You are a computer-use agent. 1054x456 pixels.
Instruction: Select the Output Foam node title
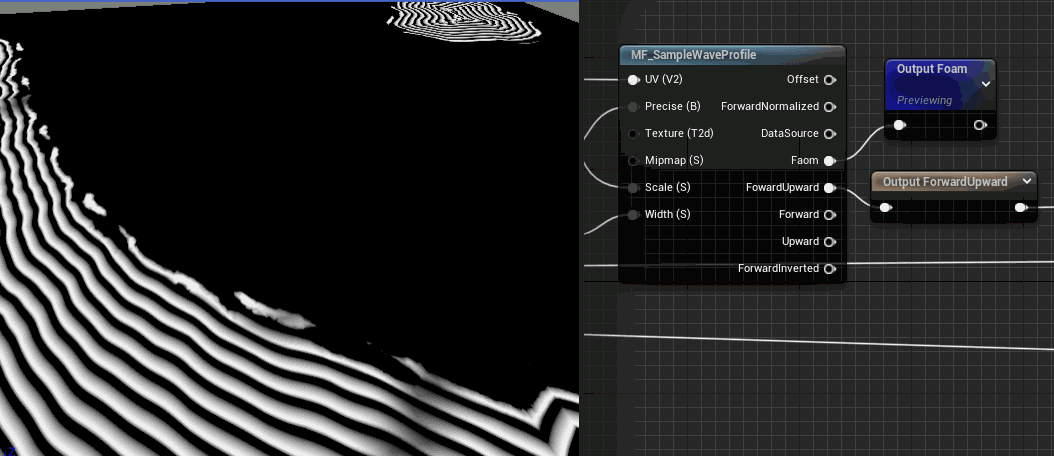click(x=932, y=69)
